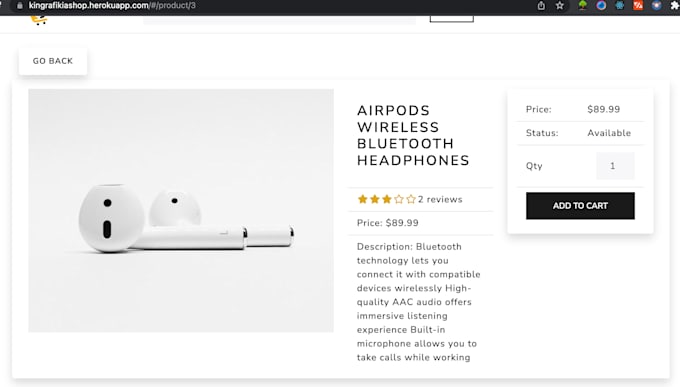Click the Airpods Wireless Bluetooth Headphones title
The width and height of the screenshot is (680, 387).
[413, 135]
